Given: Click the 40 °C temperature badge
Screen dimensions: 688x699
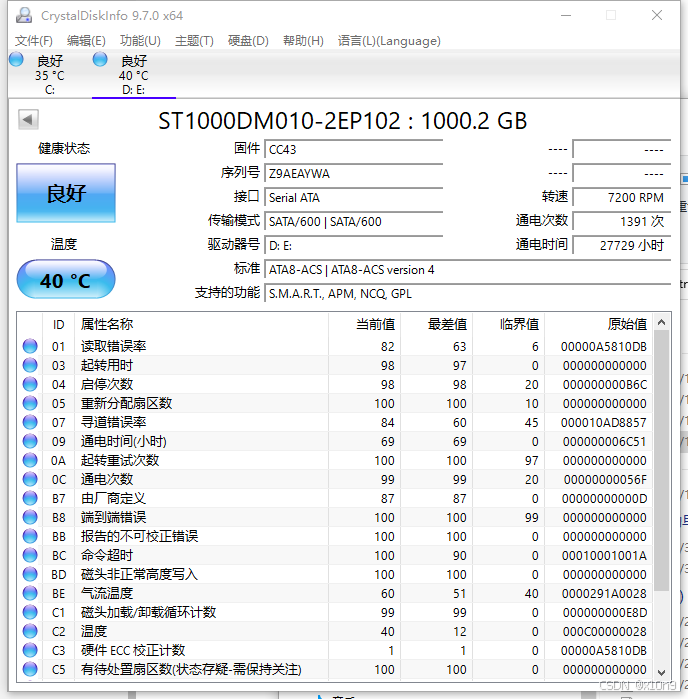Looking at the screenshot, I should (66, 280).
